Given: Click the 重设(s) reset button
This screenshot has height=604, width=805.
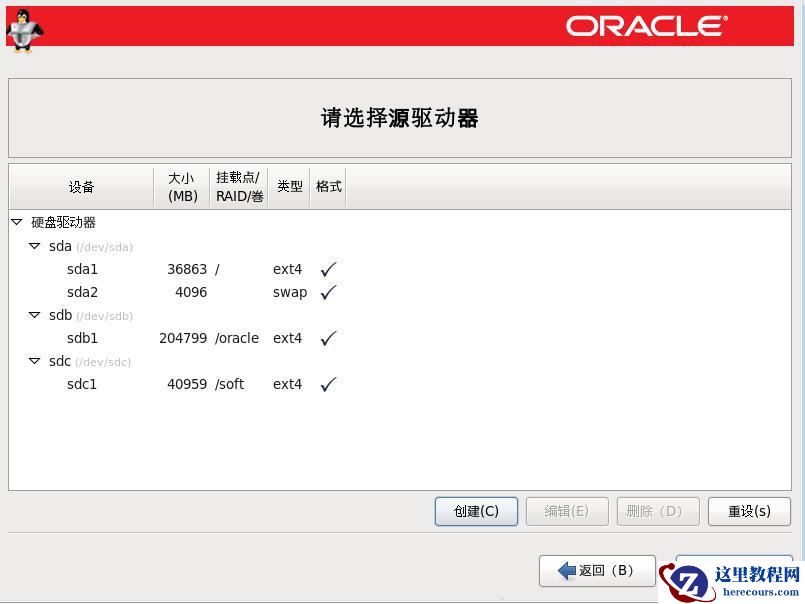Looking at the screenshot, I should click(749, 512).
